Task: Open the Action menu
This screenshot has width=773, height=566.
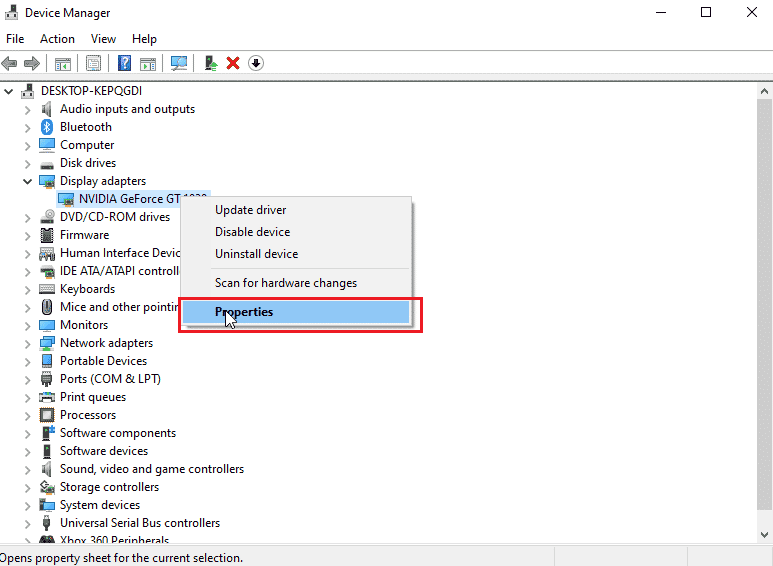Action: click(57, 39)
